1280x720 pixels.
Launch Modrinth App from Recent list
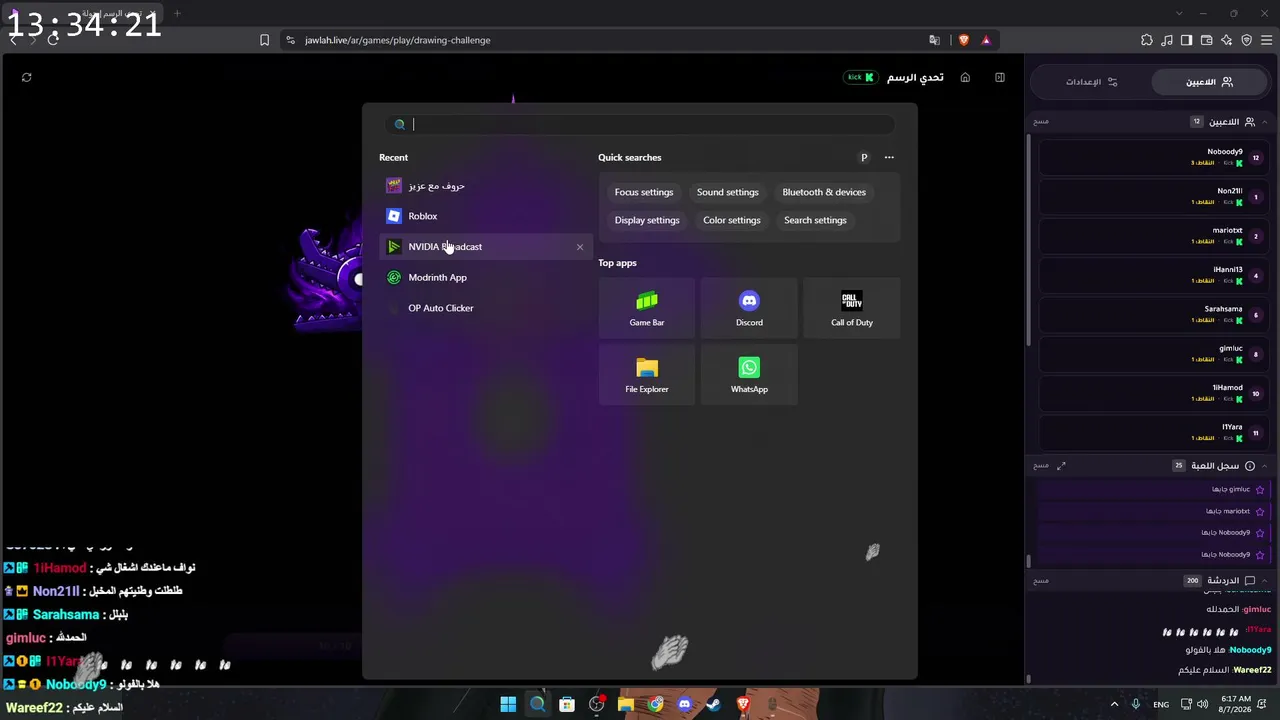pos(486,277)
